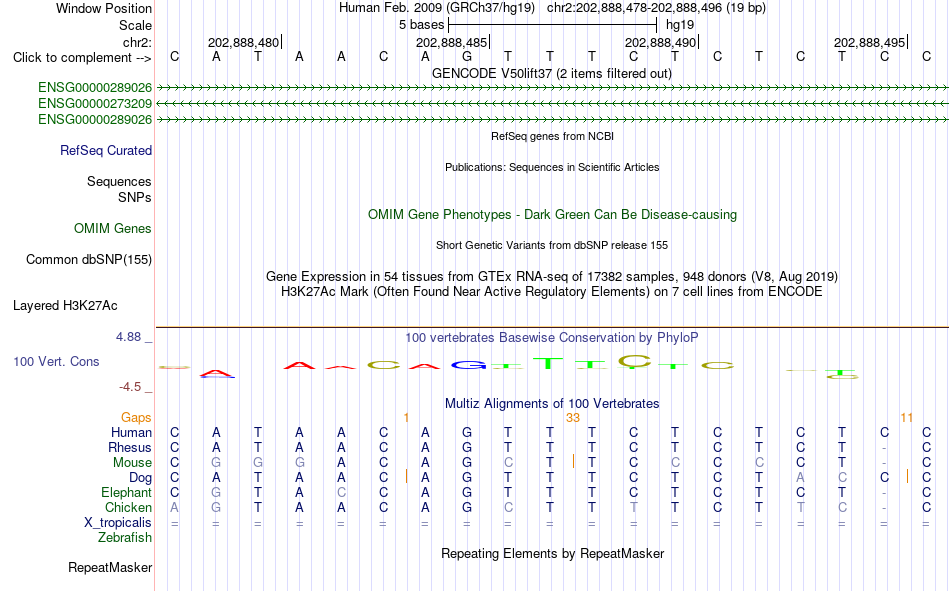Screen dimensions: 950x591
Task: Select the Zebrafish alignment row label
Action: [x=125, y=538]
